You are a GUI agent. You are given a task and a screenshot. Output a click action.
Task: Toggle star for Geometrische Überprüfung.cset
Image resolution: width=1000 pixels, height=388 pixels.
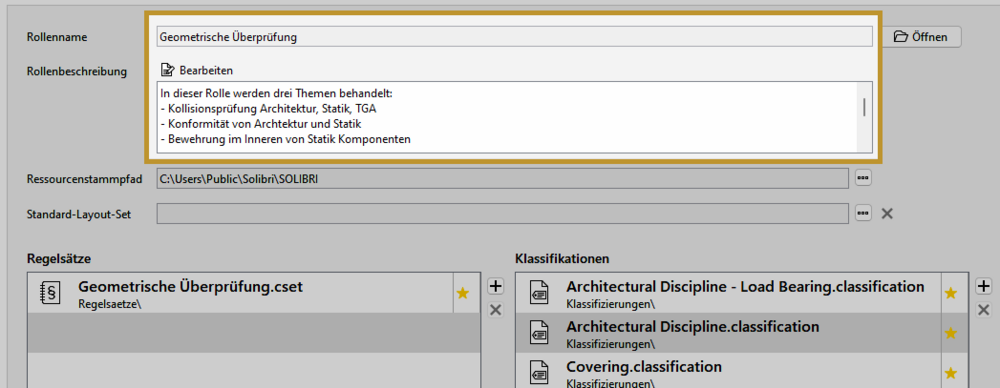[x=463, y=293]
